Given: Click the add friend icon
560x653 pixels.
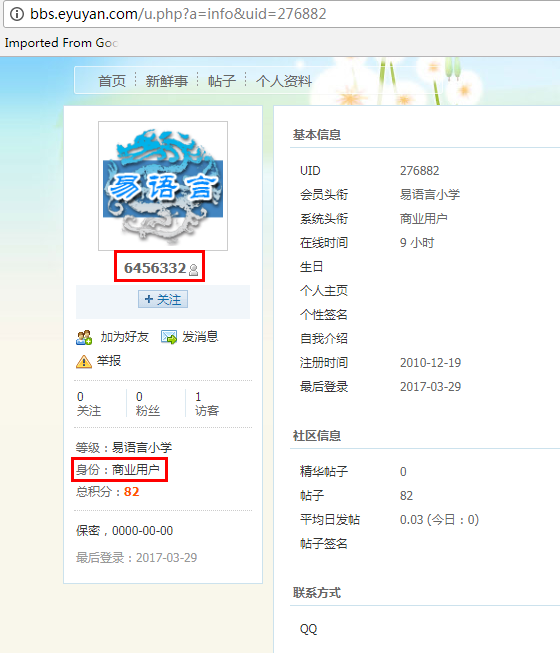Looking at the screenshot, I should tap(84, 337).
